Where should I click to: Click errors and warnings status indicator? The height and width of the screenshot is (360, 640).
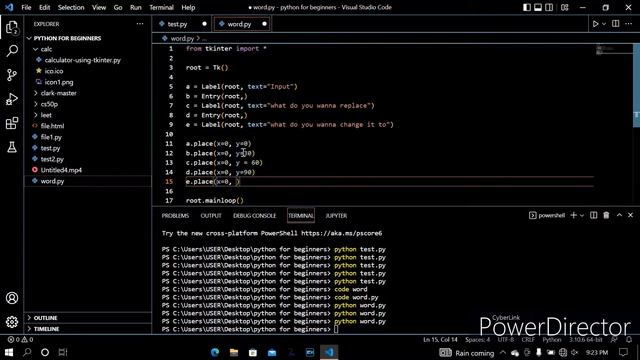click(20, 340)
